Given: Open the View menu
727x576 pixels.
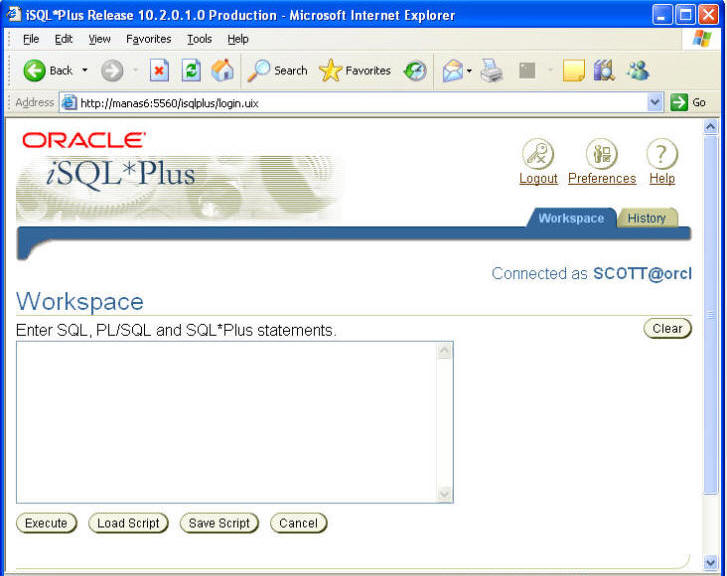Looking at the screenshot, I should (100, 39).
